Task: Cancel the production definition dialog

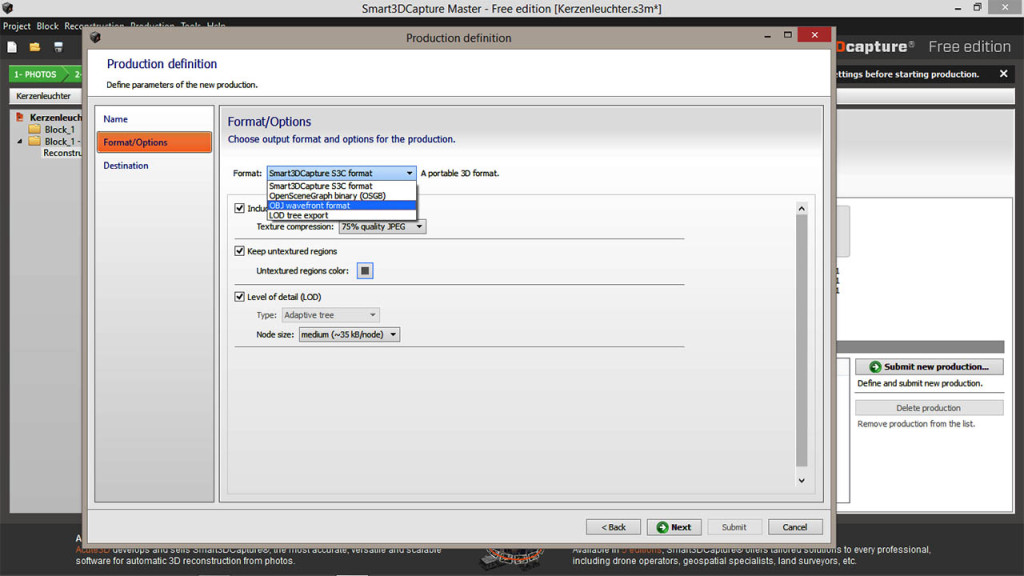Action: pos(795,527)
